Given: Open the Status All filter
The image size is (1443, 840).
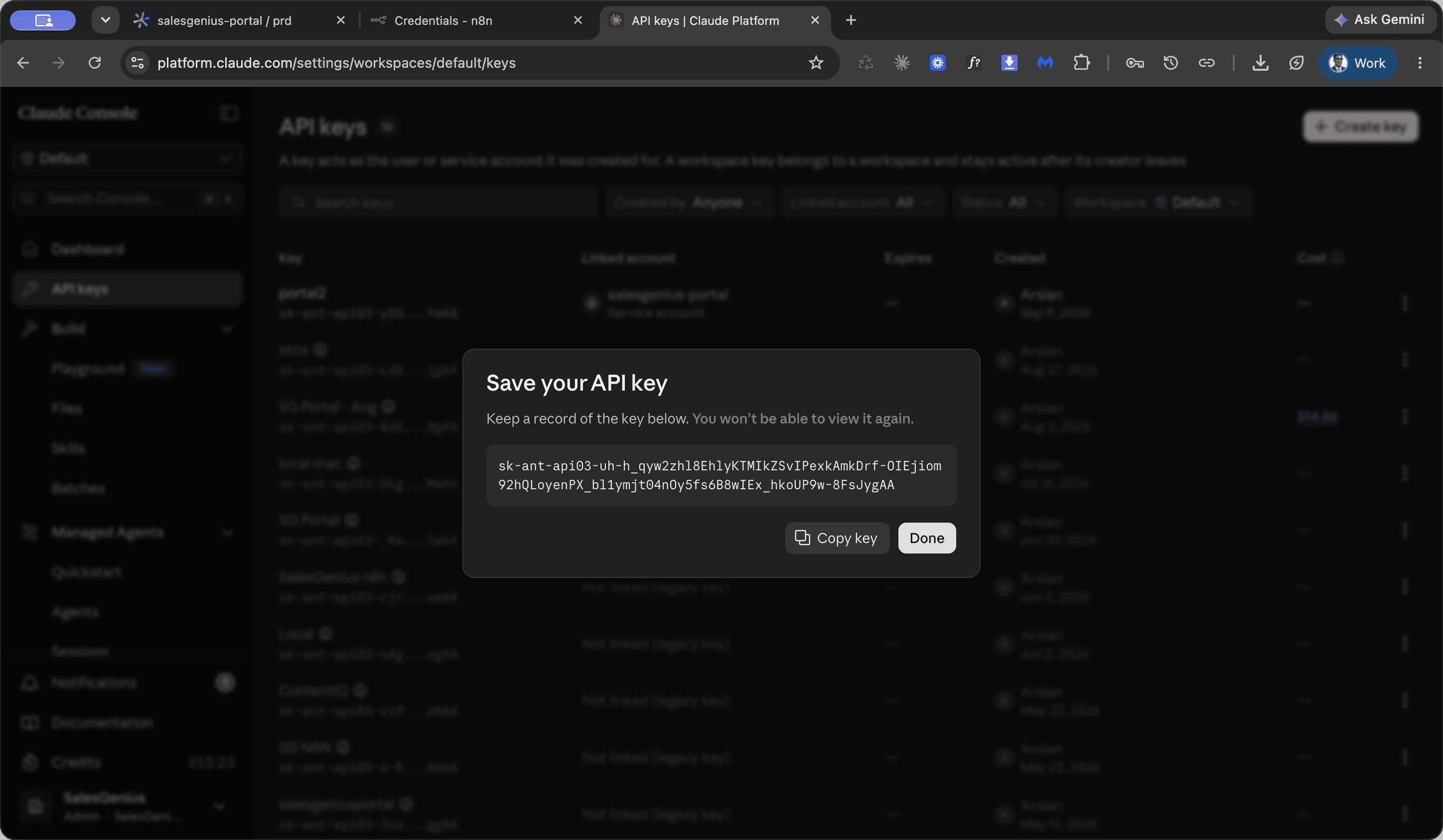Looking at the screenshot, I should 1005,202.
